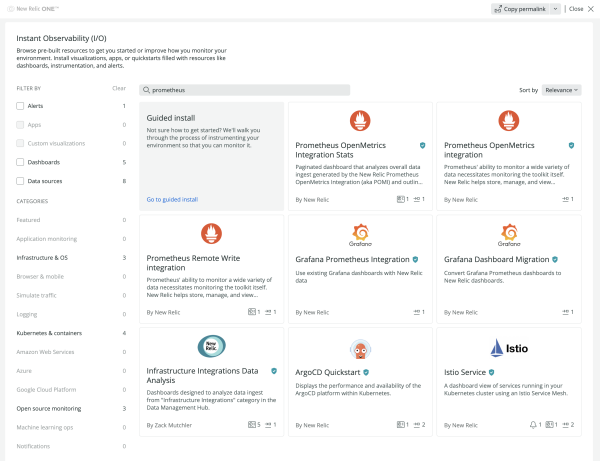
Task: Toggle the Apps filter checkbox
Action: (20, 125)
